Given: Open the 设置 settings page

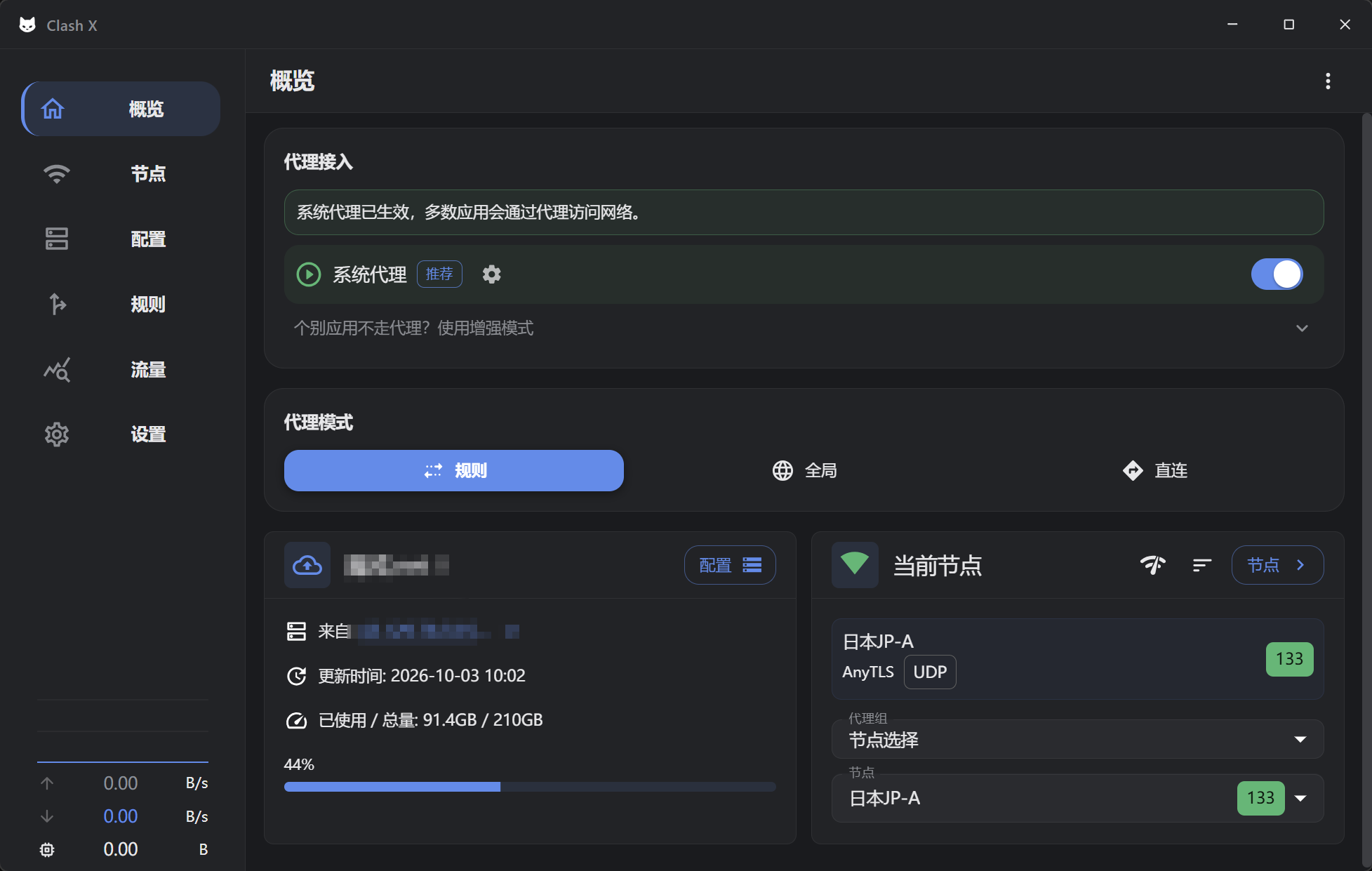Looking at the screenshot, I should pos(121,434).
